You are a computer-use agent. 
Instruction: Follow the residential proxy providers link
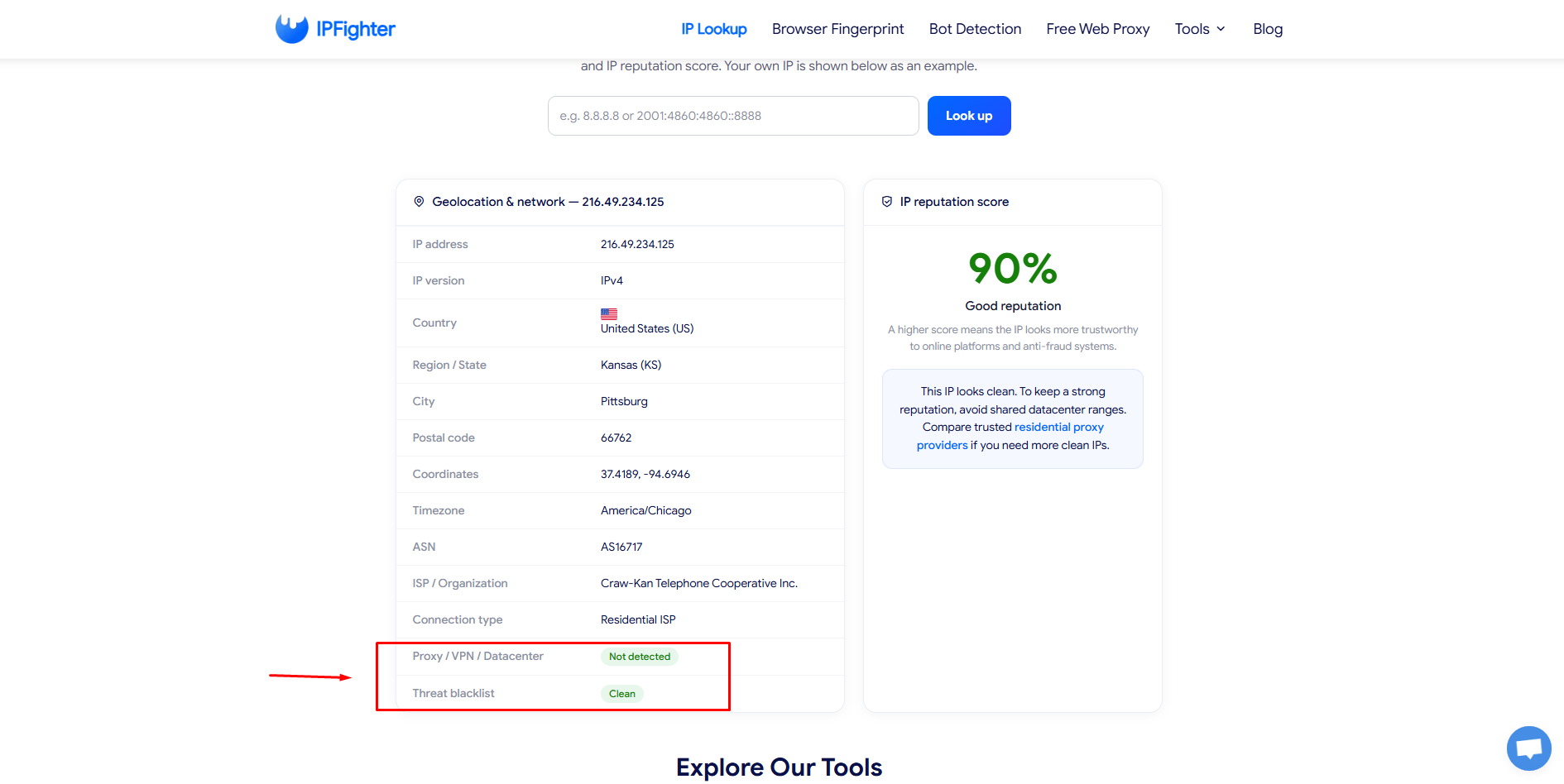[1010, 436]
